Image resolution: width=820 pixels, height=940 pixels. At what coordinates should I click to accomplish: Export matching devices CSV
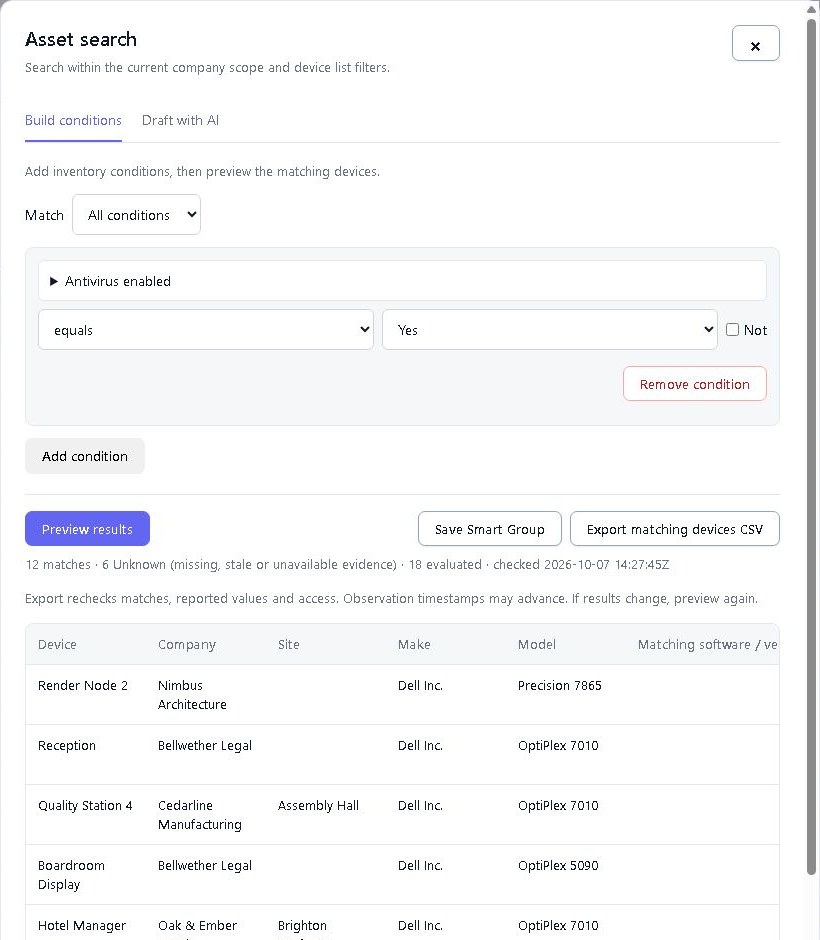point(675,529)
